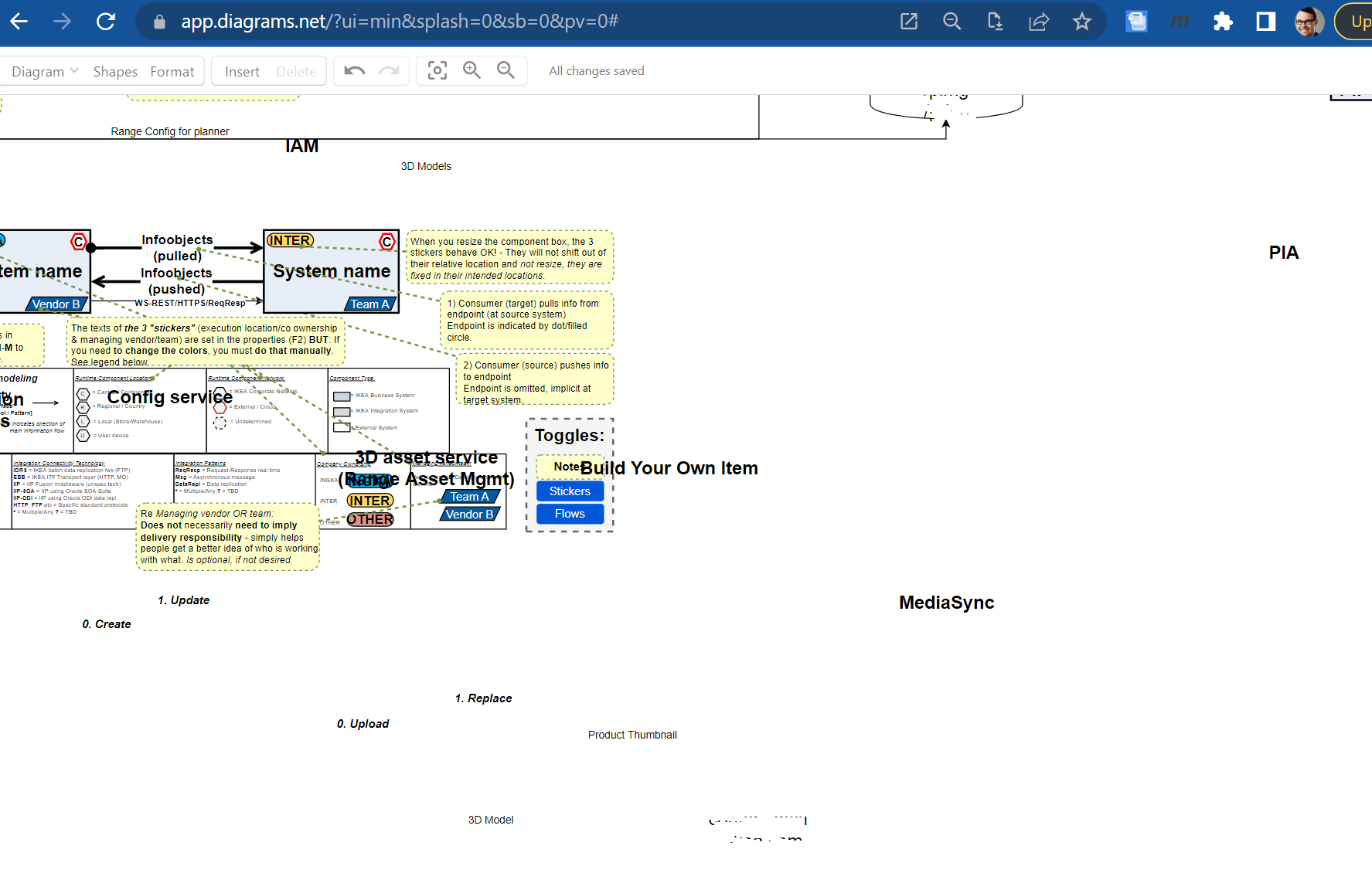Click the 'All changes saved' status
This screenshot has width=1372, height=890.
point(597,71)
